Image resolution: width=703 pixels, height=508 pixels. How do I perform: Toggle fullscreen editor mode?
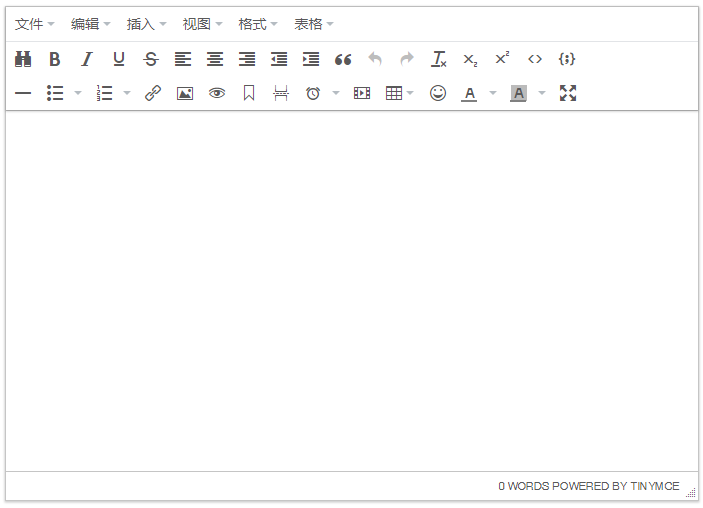coord(568,93)
